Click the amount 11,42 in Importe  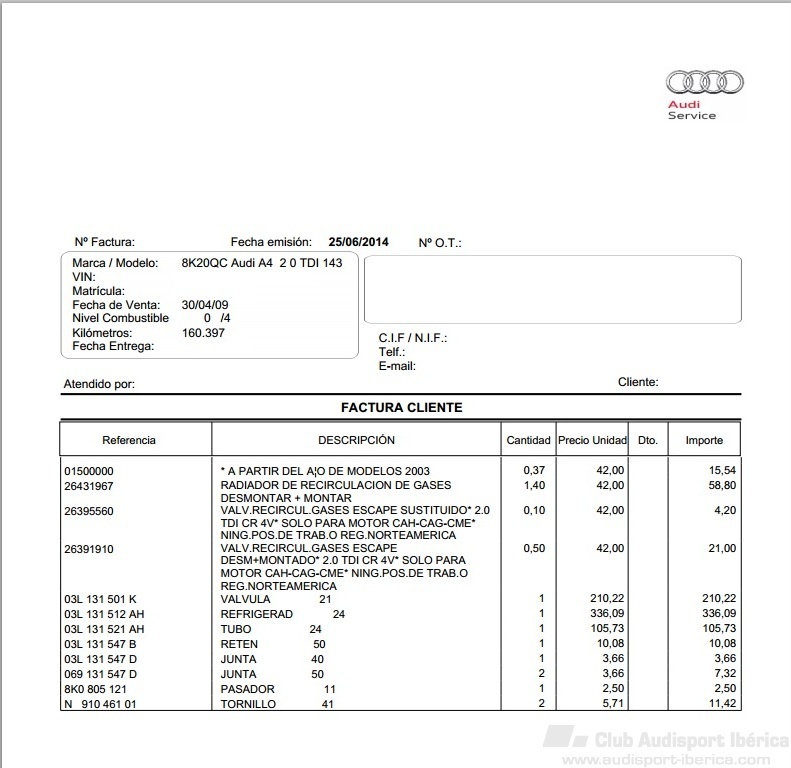click(722, 703)
